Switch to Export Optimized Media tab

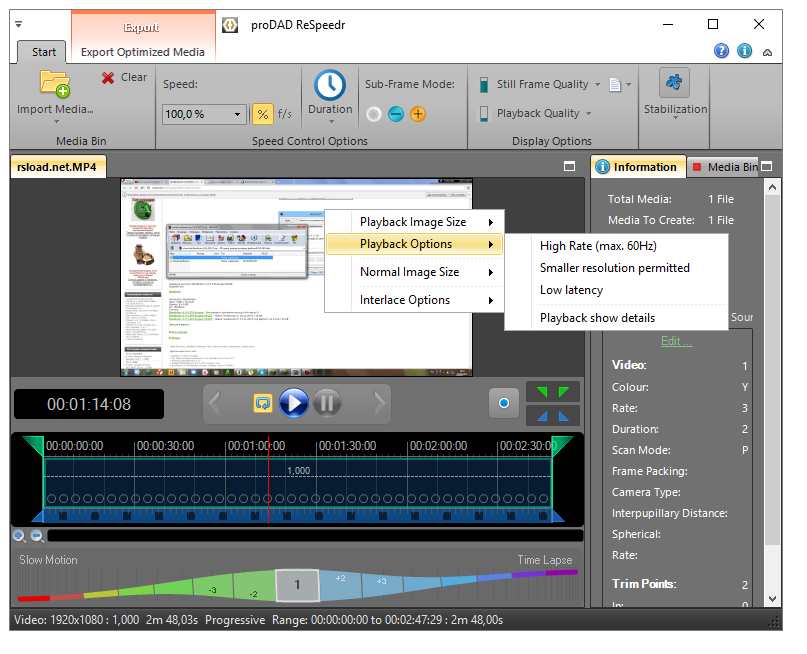143,52
